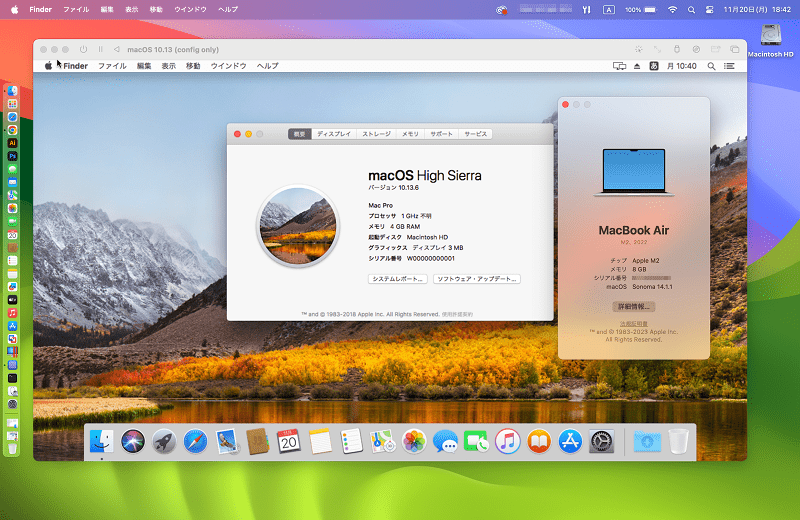Open host Control Center in menu bar
800x520 pixels.
(709, 9)
